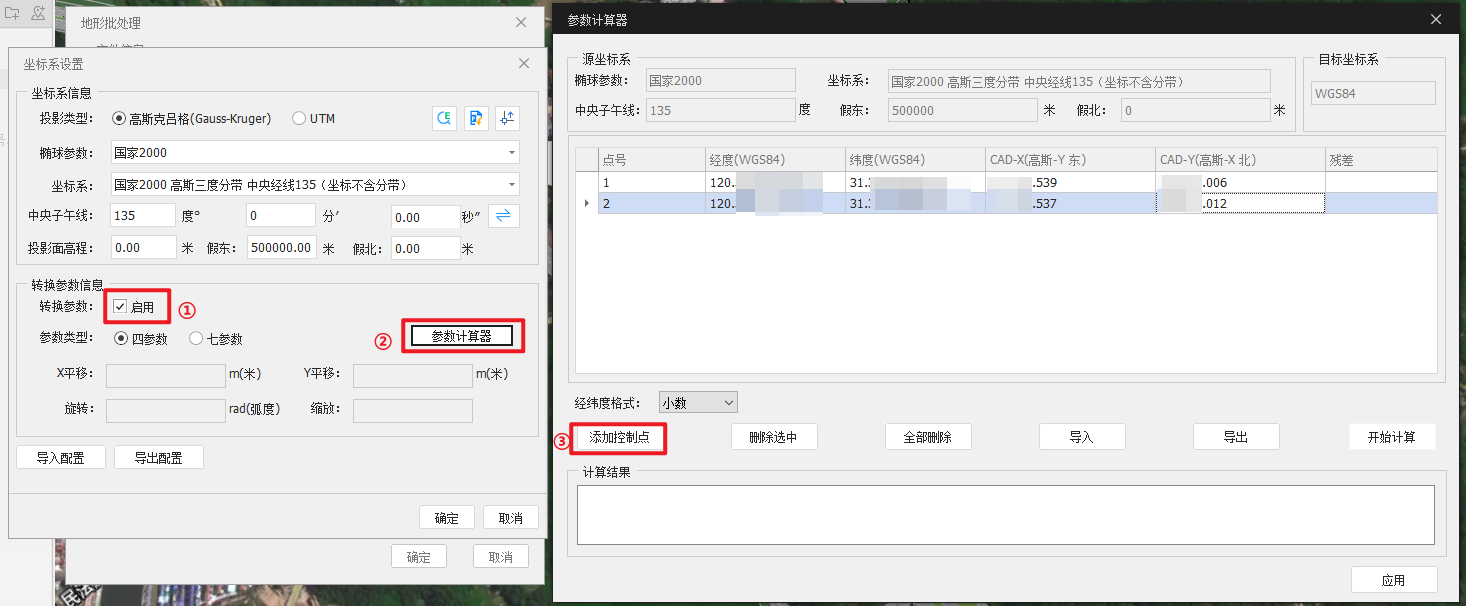Image resolution: width=1466 pixels, height=606 pixels.
Task: Choose the 七参数 parameter type
Action: click(196, 339)
